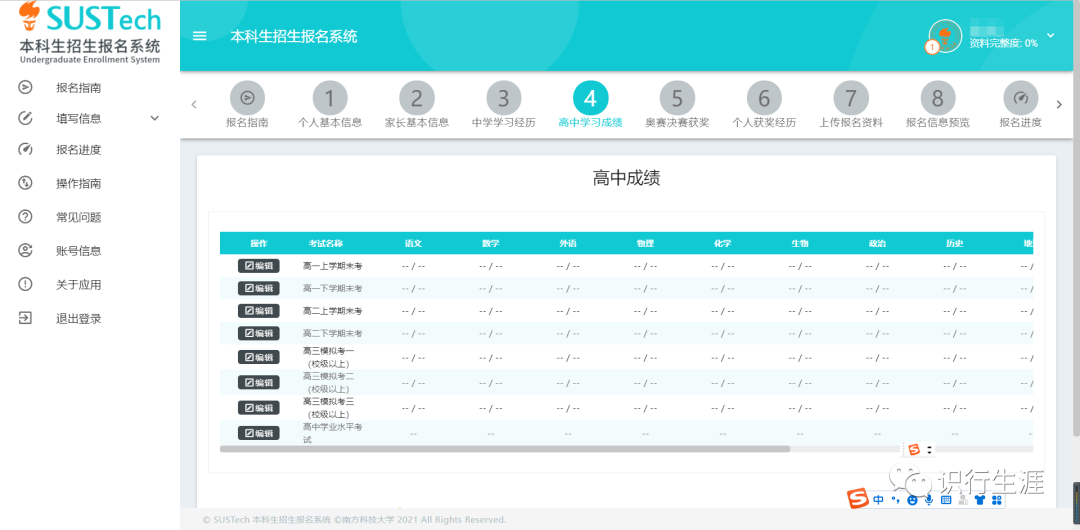Click the 高中成绩 heading

pos(626,179)
